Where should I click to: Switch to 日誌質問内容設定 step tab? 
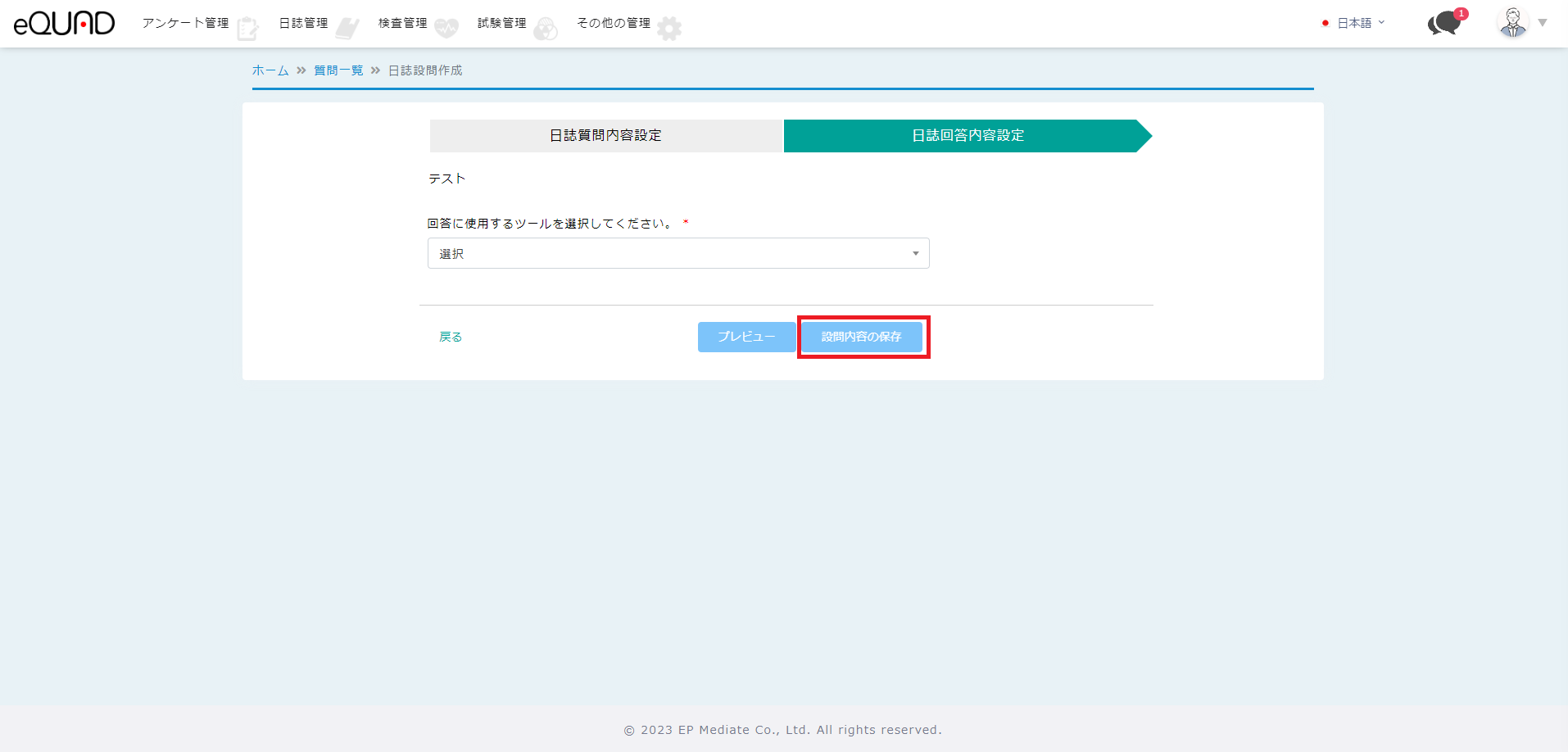coord(605,136)
